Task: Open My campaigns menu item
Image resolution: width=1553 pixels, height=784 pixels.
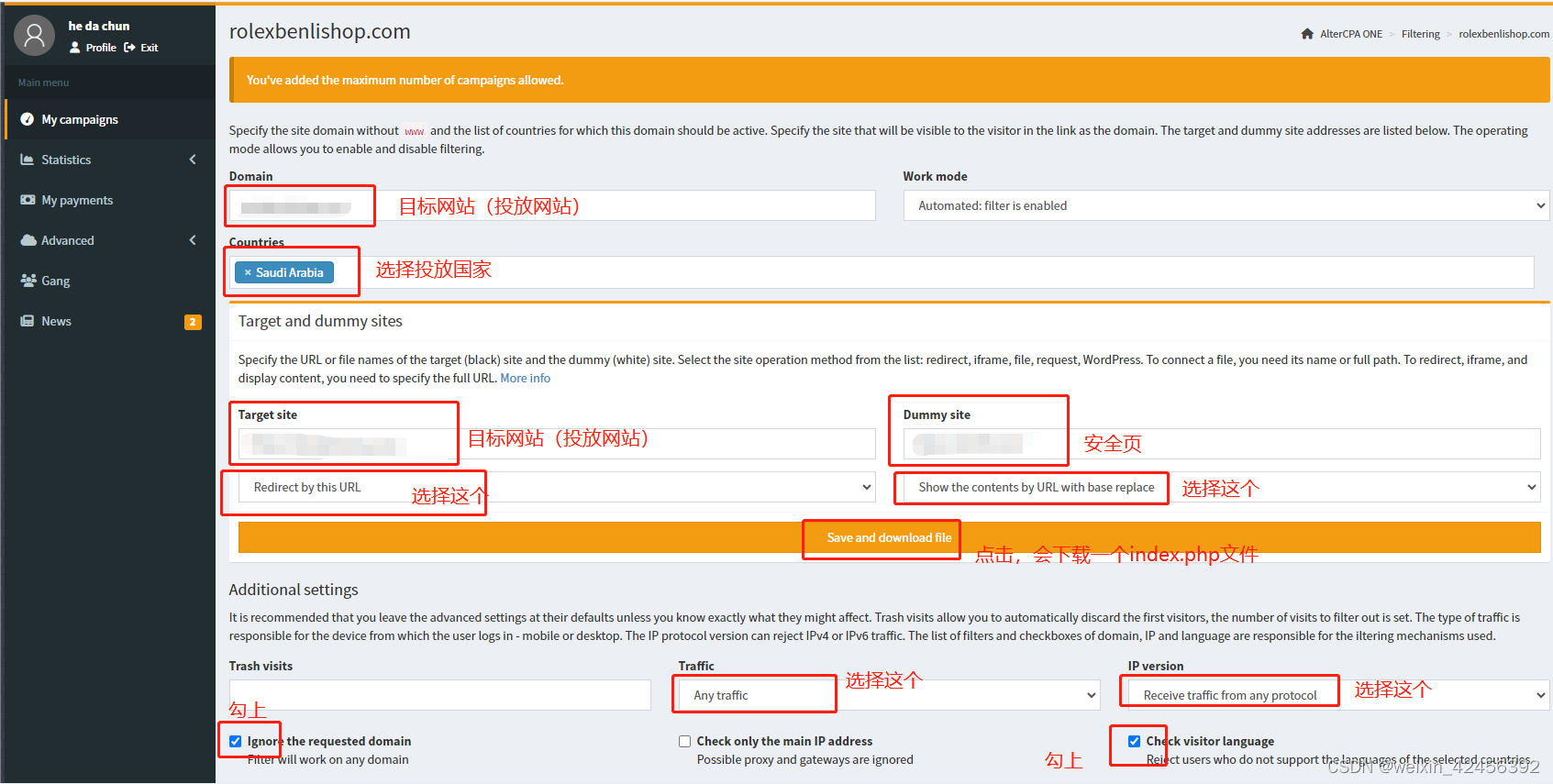Action: 110,119
